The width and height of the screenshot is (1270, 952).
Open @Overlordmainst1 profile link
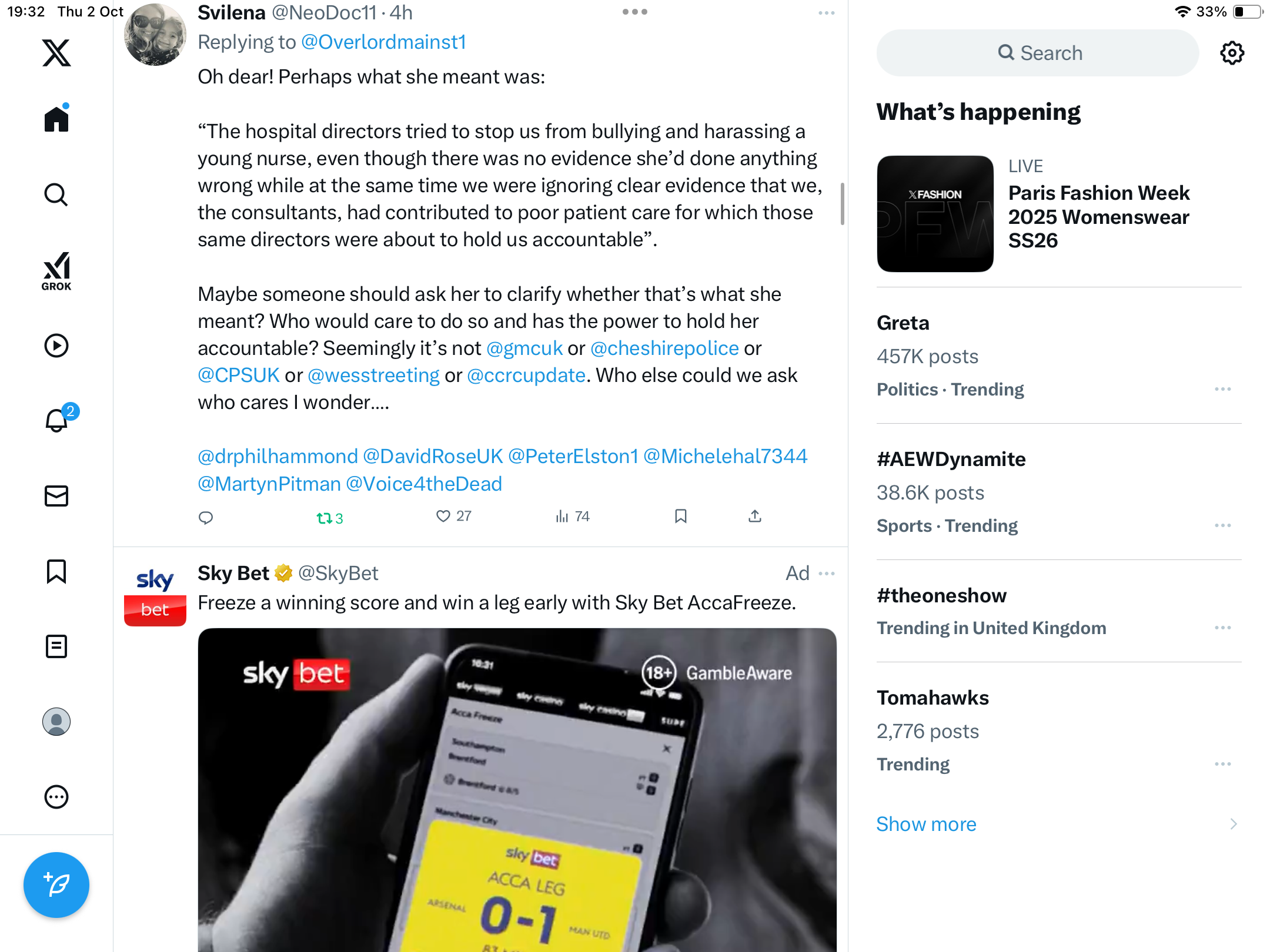383,42
